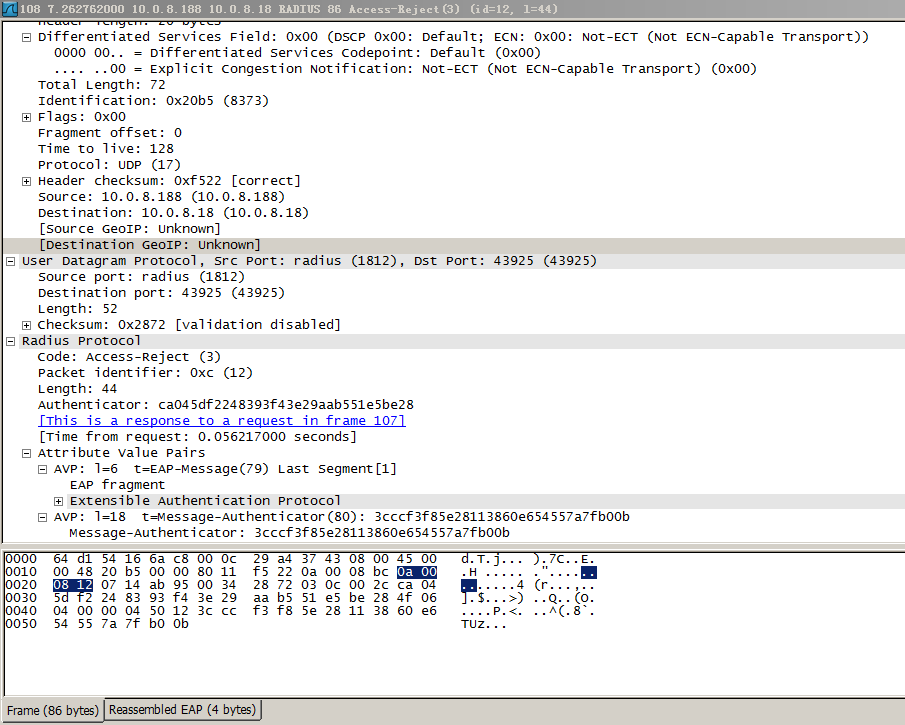Follow the link to request in frame 107
This screenshot has height=725, width=905.
pos(222,420)
